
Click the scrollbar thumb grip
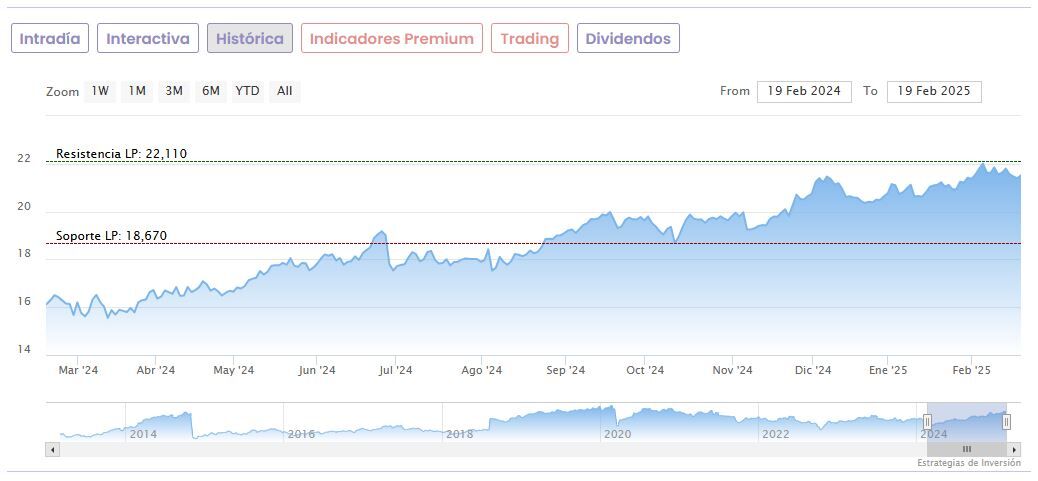pos(966,450)
